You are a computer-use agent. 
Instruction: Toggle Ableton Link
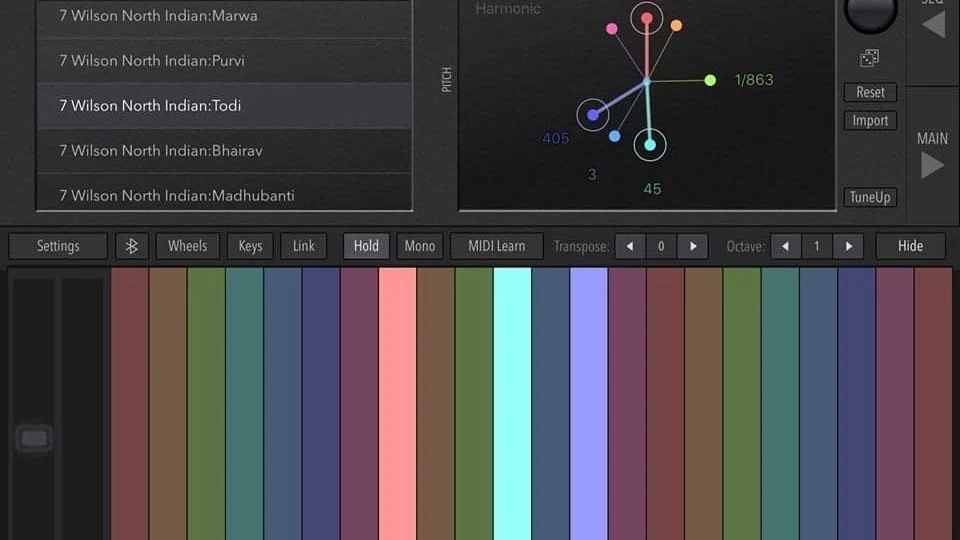coord(304,246)
